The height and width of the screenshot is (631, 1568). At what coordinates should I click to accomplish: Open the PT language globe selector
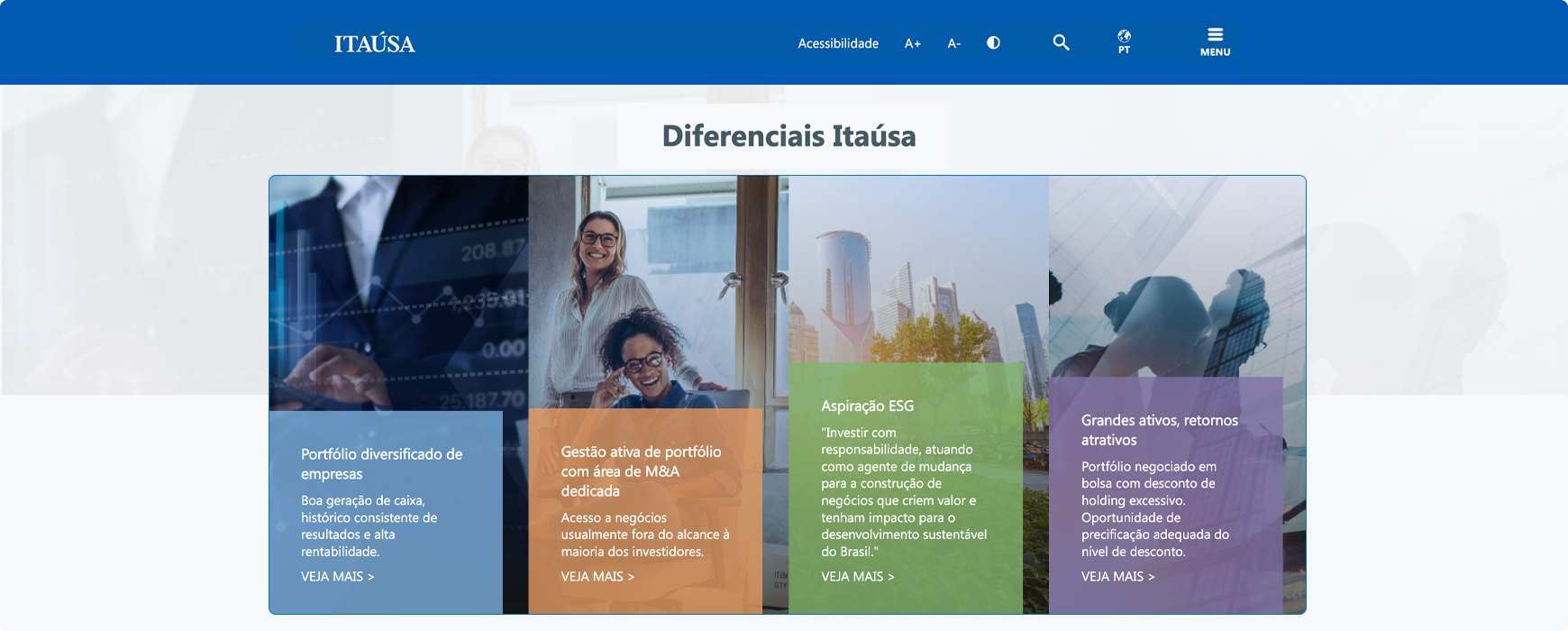[1124, 41]
